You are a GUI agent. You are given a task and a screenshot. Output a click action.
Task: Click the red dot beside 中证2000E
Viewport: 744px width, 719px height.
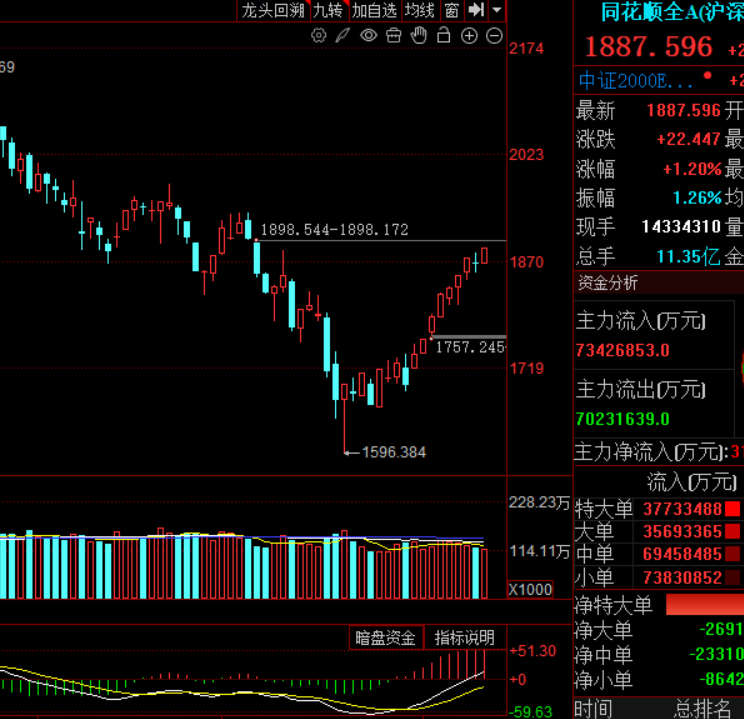(707, 75)
